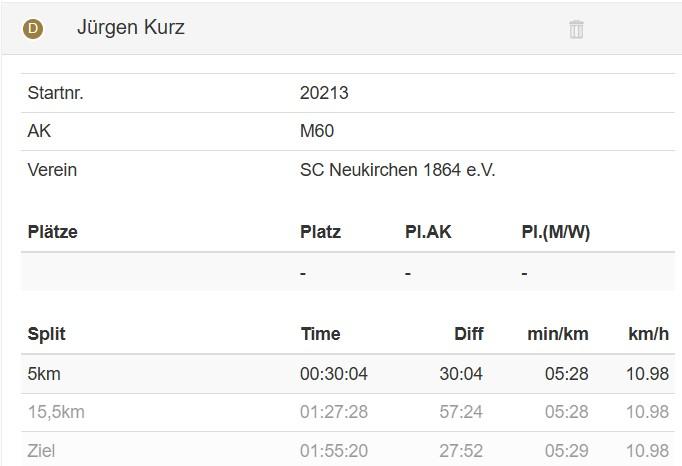Click the 15,5km split row

coord(56,412)
